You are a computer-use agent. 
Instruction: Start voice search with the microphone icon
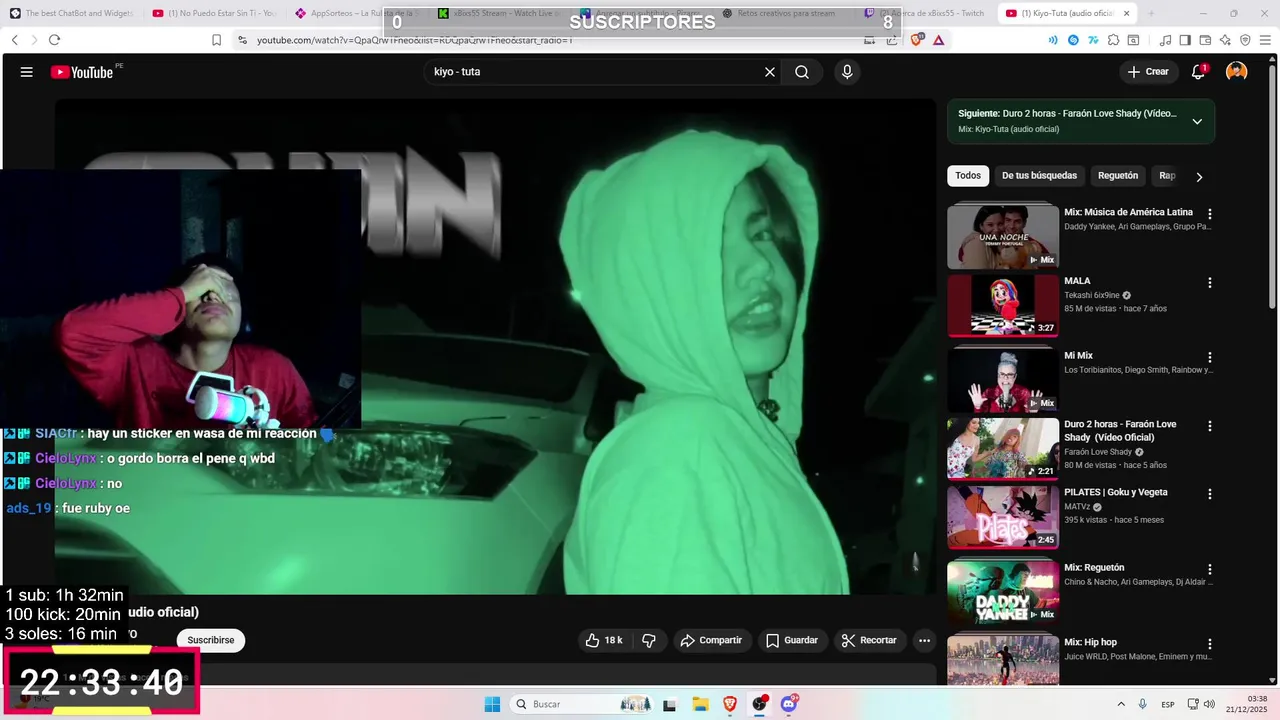click(847, 72)
